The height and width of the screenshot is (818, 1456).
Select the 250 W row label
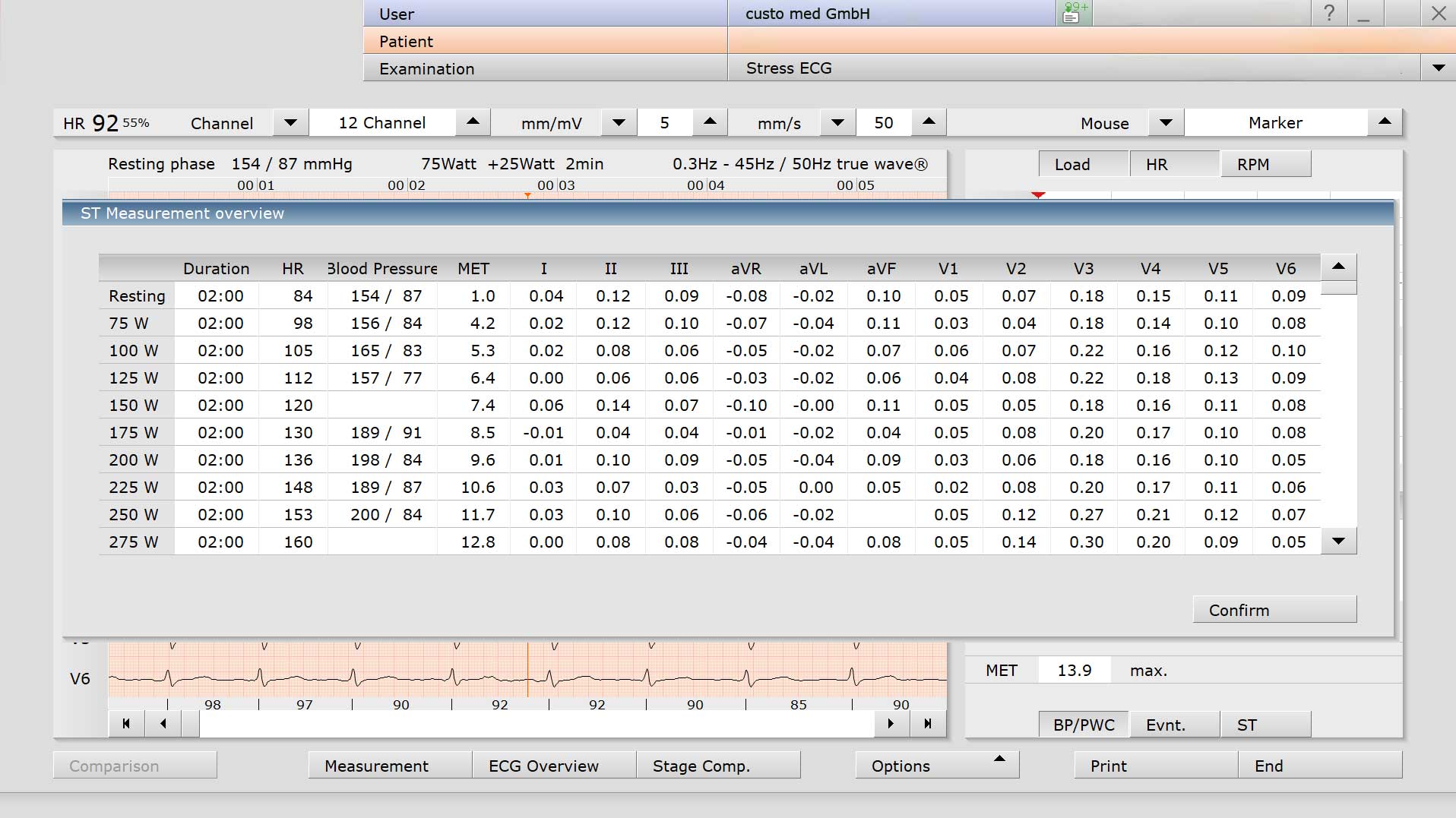tap(137, 514)
